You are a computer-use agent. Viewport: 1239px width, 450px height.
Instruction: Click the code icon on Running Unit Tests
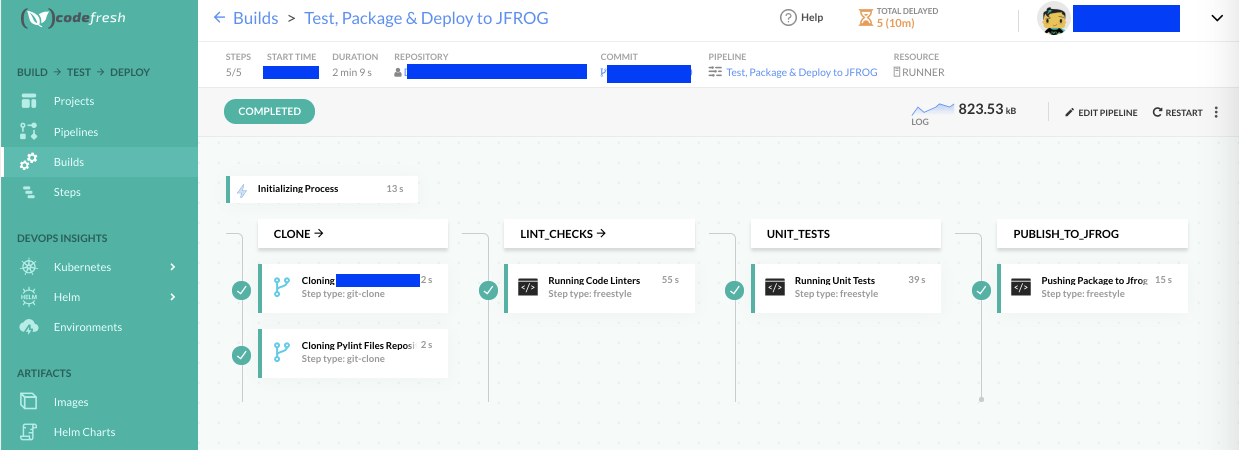click(775, 287)
